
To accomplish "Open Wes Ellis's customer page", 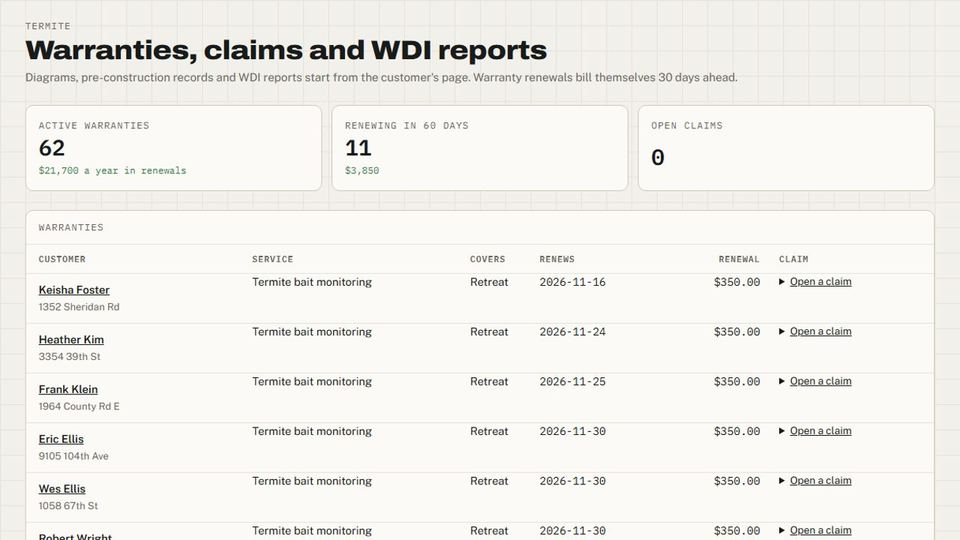I will point(62,489).
